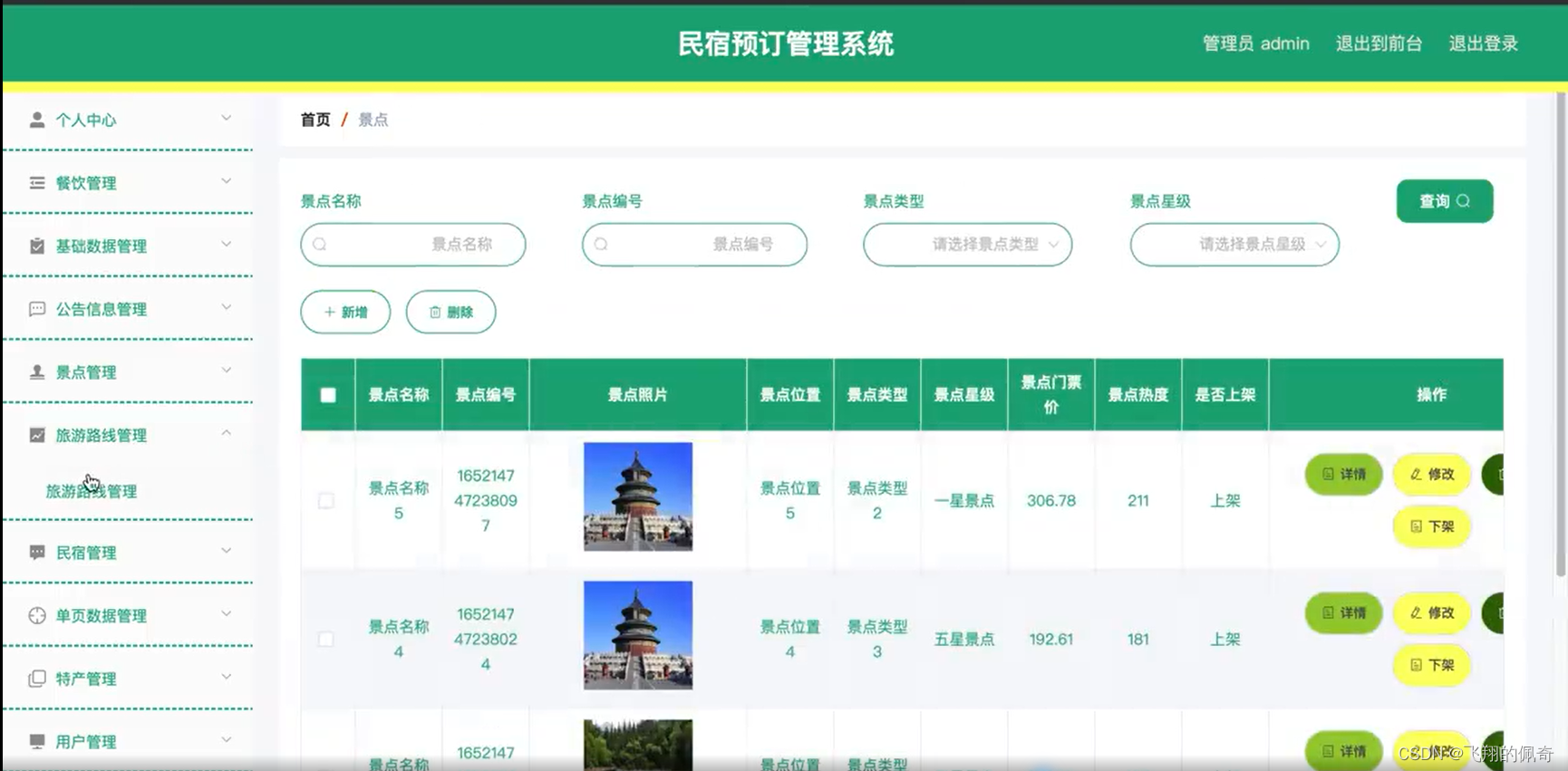Screen dimensions: 1568x771
Task: Click the search icon inside 查询 button
Action: point(1463,201)
